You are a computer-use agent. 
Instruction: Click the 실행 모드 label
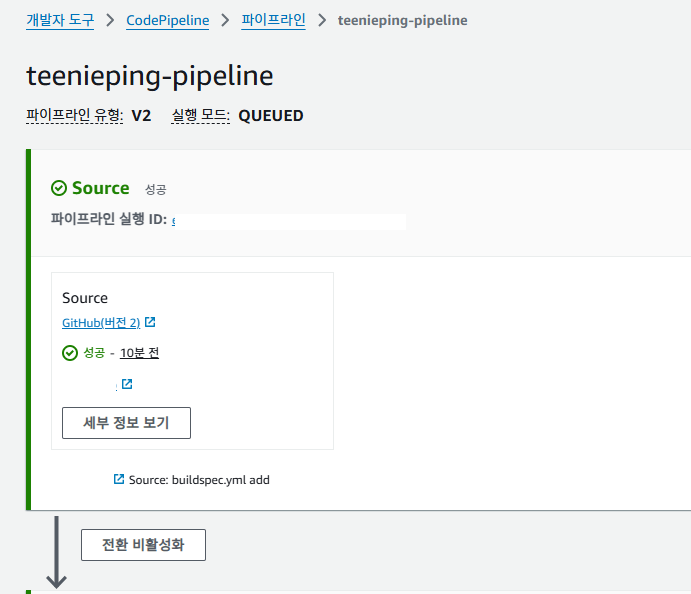[x=201, y=115]
